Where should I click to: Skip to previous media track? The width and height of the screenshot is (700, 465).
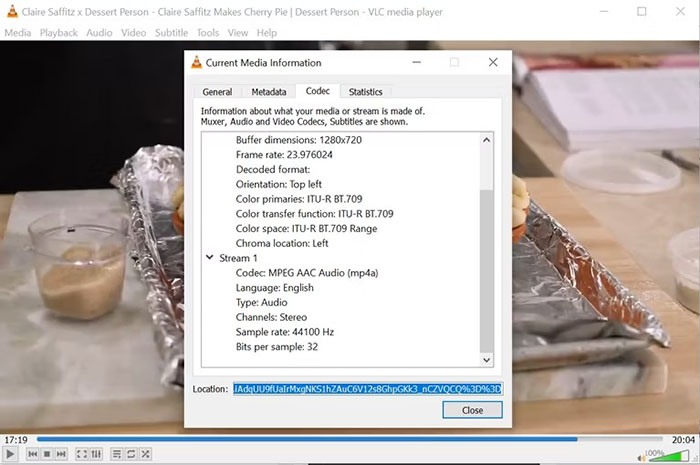tap(32, 454)
